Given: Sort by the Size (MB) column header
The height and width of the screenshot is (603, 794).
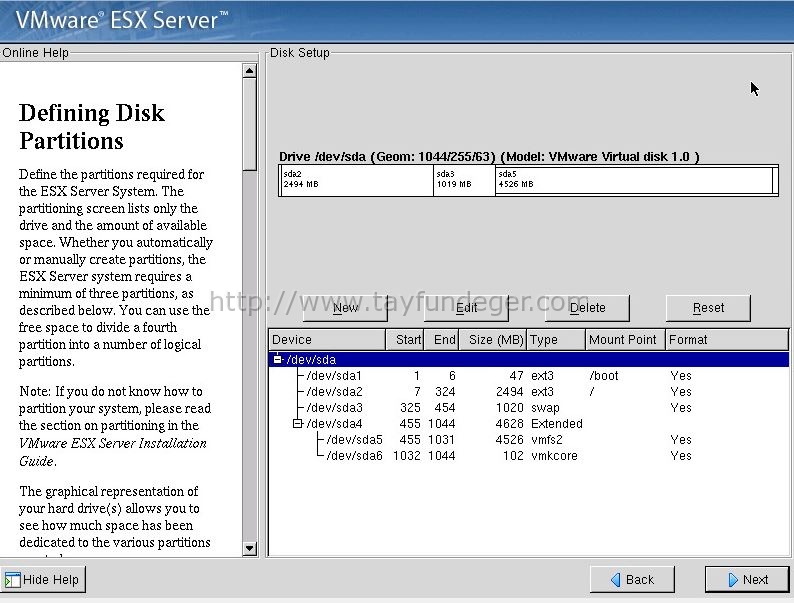Looking at the screenshot, I should coord(493,340).
